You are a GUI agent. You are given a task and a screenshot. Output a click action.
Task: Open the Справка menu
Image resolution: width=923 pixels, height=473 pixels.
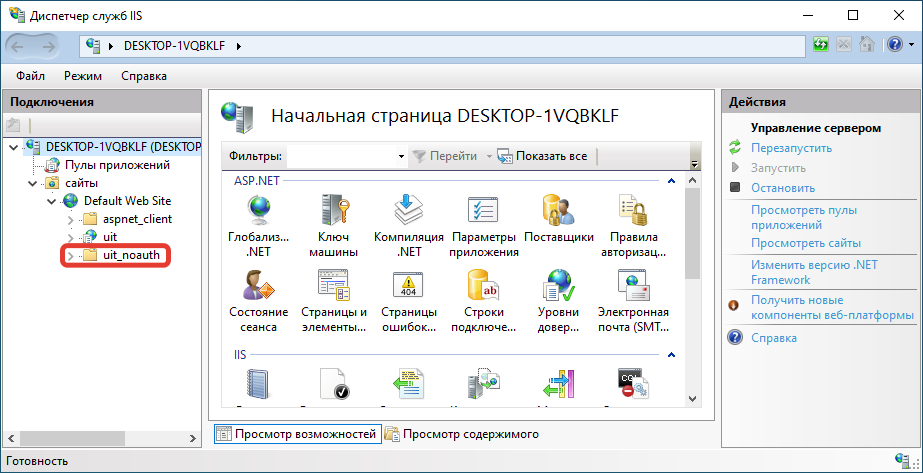tap(144, 76)
